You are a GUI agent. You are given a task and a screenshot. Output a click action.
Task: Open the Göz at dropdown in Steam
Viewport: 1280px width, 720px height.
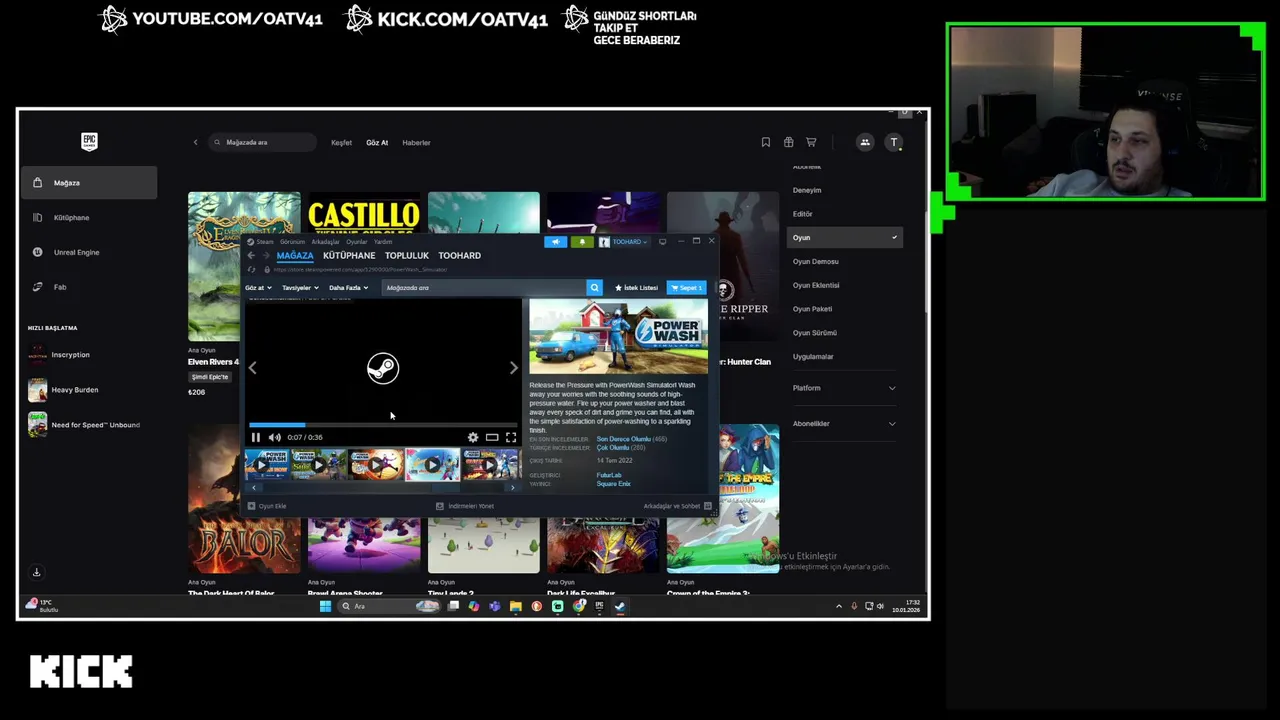click(258, 288)
